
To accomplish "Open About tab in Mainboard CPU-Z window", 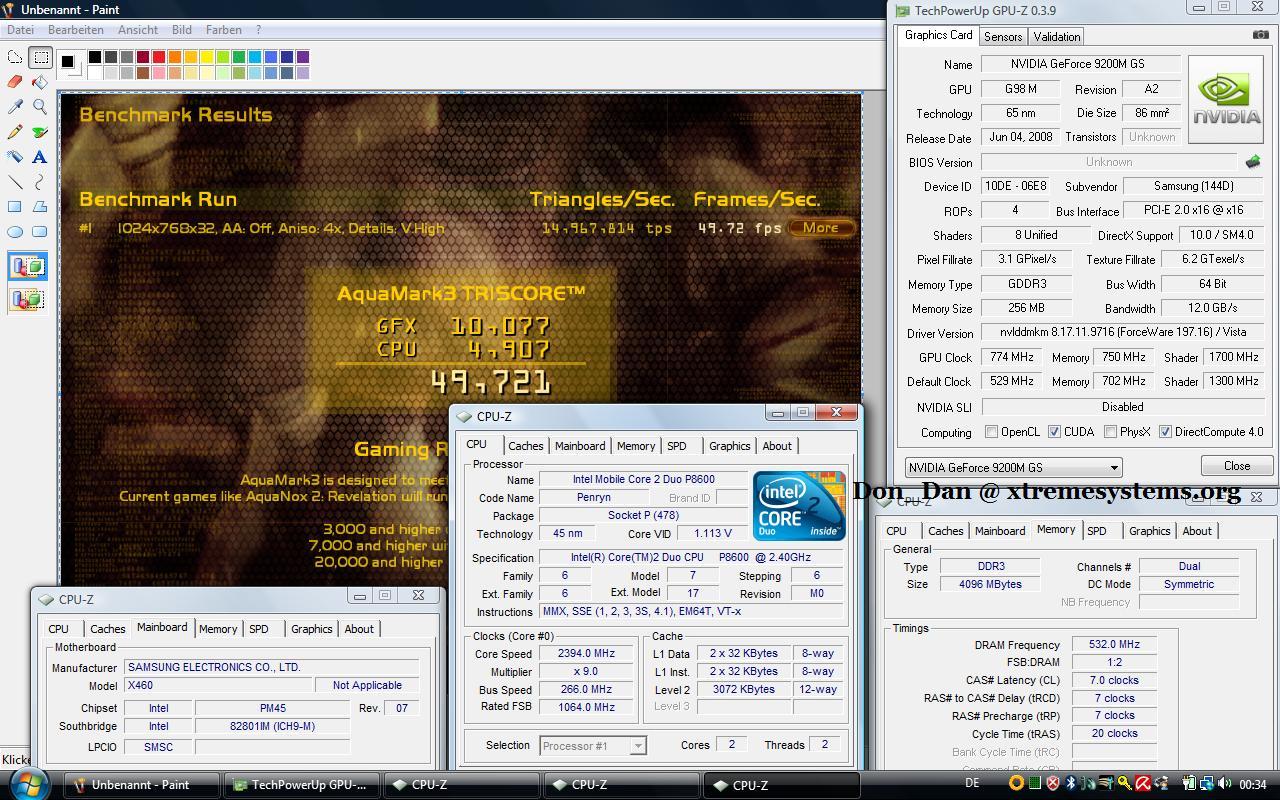I will [359, 629].
